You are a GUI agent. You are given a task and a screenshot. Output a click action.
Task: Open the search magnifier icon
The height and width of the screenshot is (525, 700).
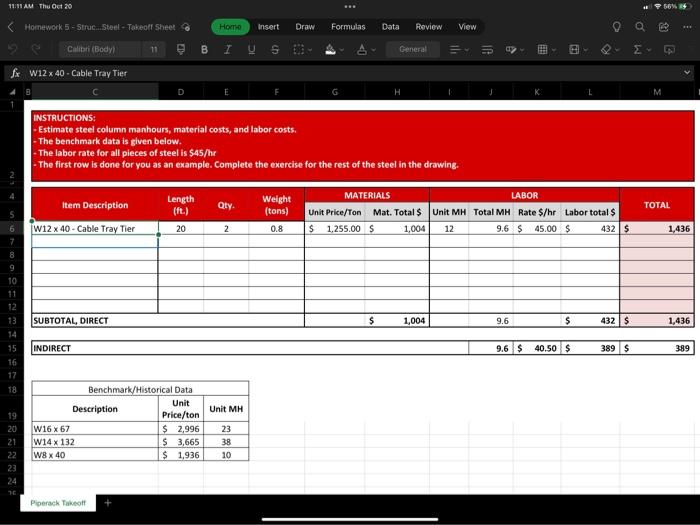640,27
